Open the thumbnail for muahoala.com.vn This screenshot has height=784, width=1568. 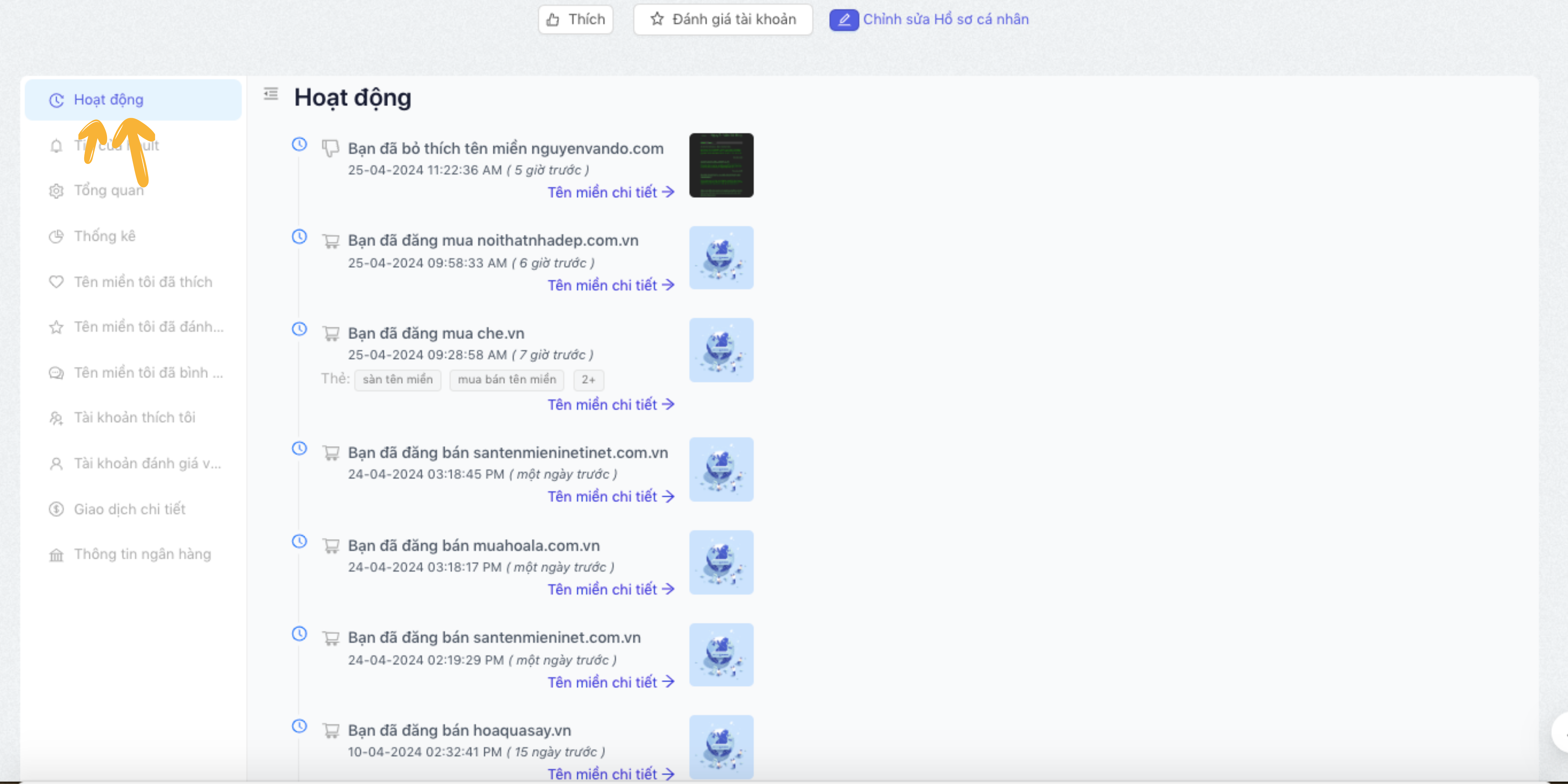tap(721, 562)
